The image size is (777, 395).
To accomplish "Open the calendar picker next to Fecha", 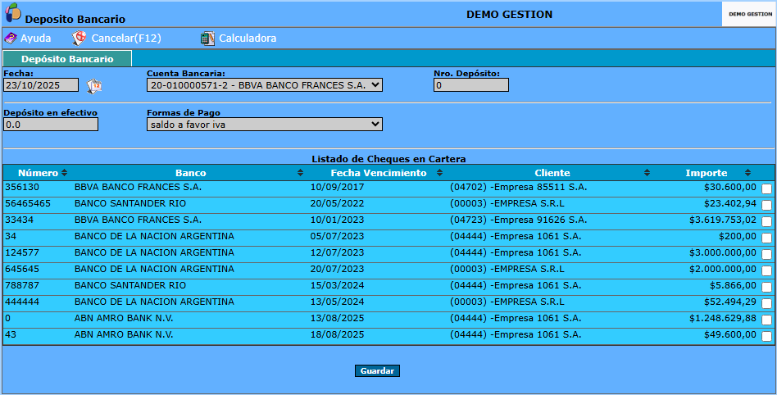I will click(x=94, y=86).
